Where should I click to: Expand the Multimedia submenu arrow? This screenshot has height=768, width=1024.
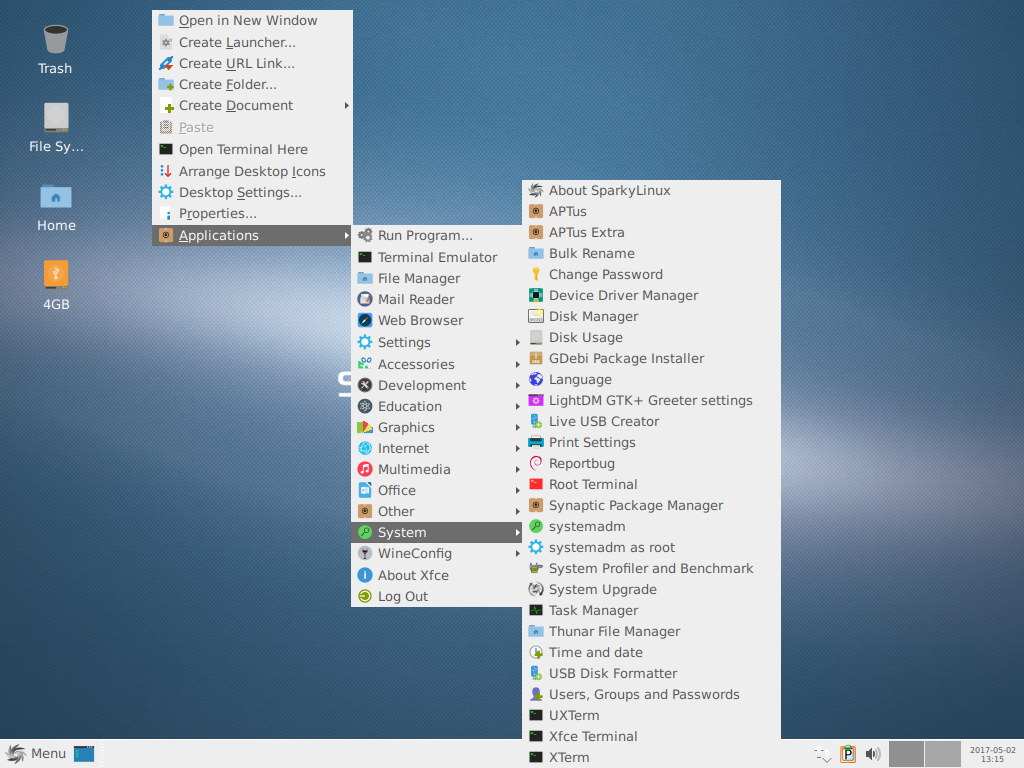[x=517, y=470]
